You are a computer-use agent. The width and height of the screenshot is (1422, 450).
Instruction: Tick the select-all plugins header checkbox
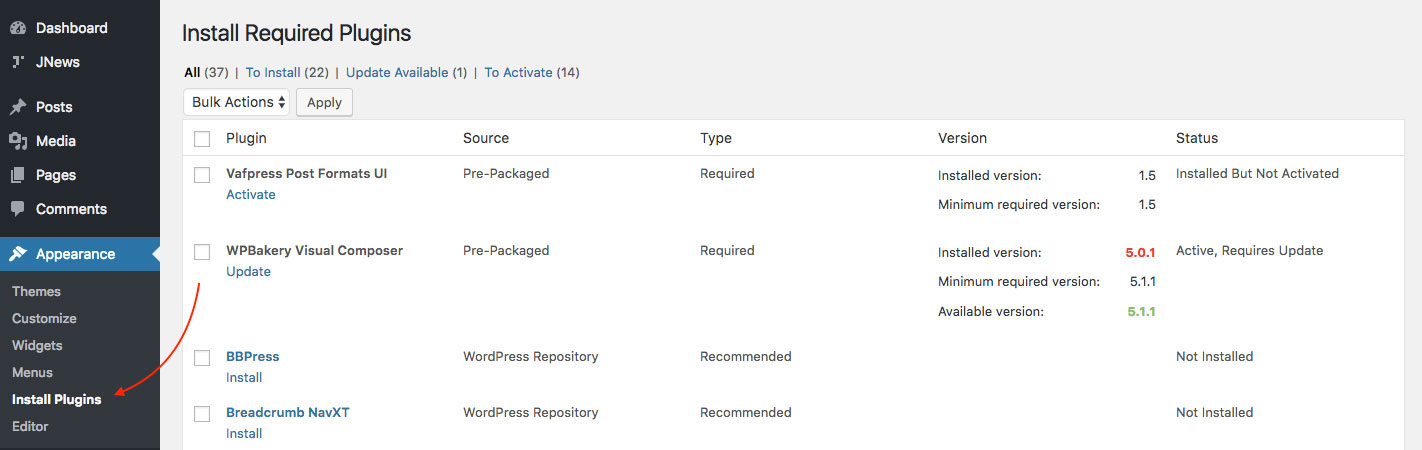click(202, 138)
